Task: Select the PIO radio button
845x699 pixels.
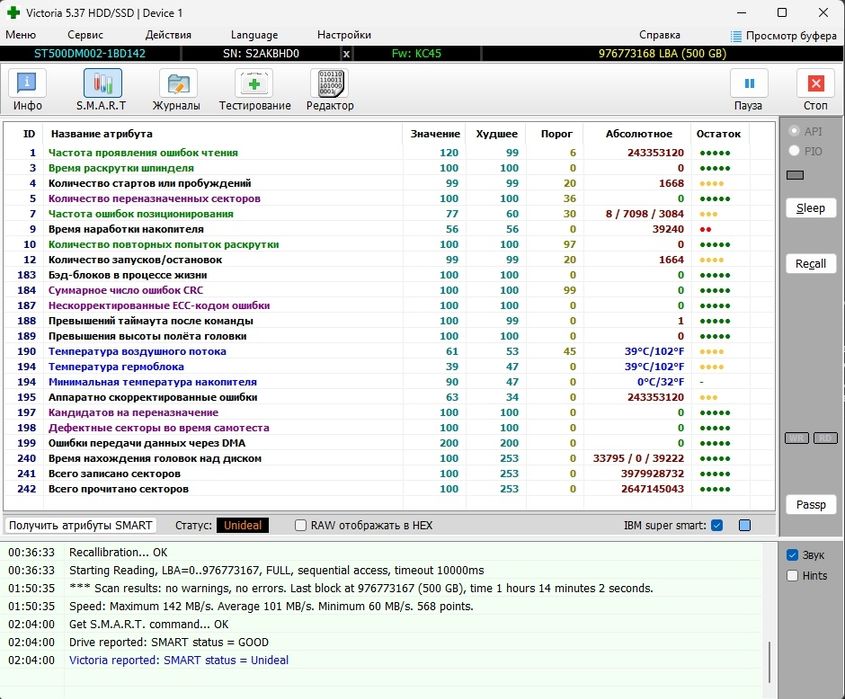Action: click(794, 151)
